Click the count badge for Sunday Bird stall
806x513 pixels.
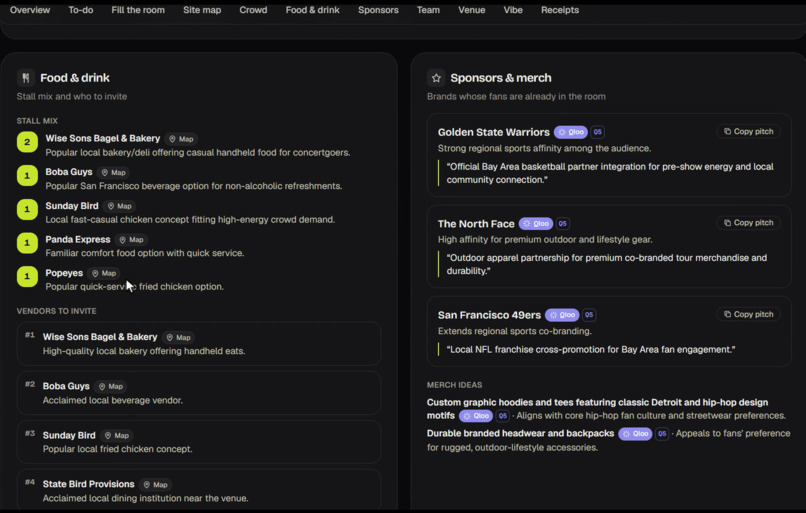(27, 209)
